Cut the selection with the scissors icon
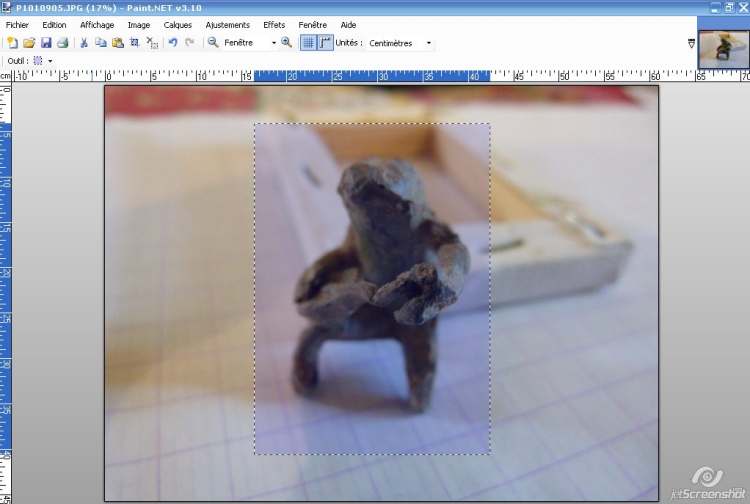The width and height of the screenshot is (750, 504). [x=84, y=43]
